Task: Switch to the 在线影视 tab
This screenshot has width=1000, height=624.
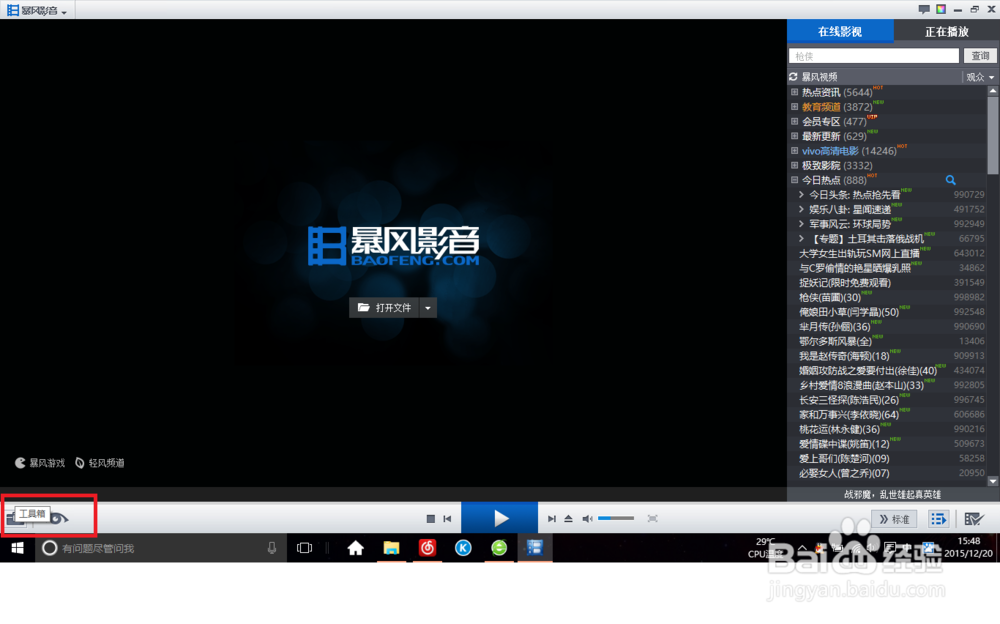Action: tap(840, 31)
